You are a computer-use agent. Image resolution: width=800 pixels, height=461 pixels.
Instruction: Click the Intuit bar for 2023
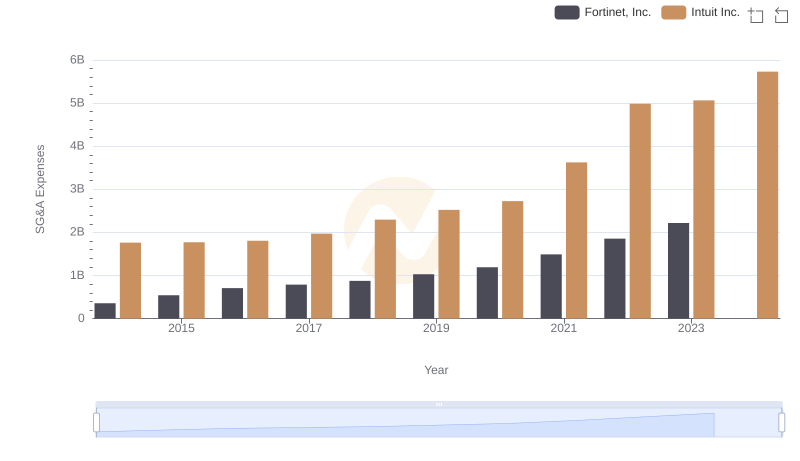pyautogui.click(x=704, y=210)
